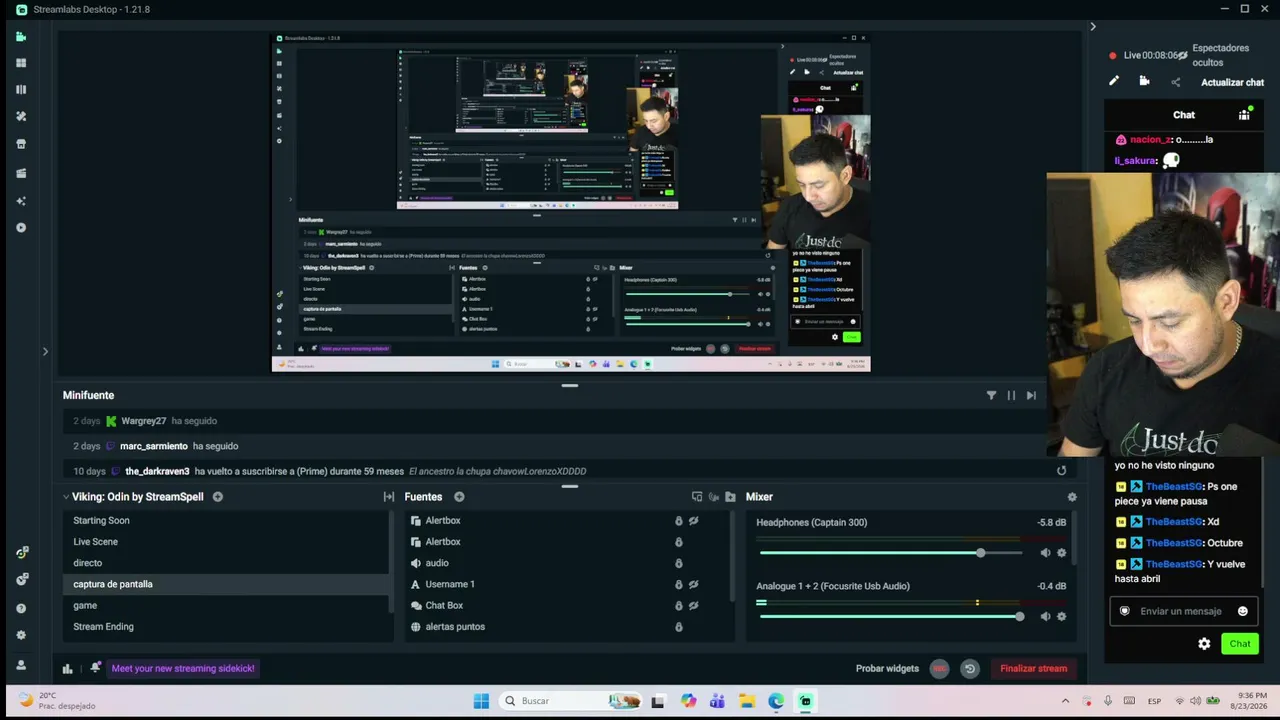1280x720 pixels.
Task: Replay the the_darkraven3 subscription alert
Action: coord(1061,471)
